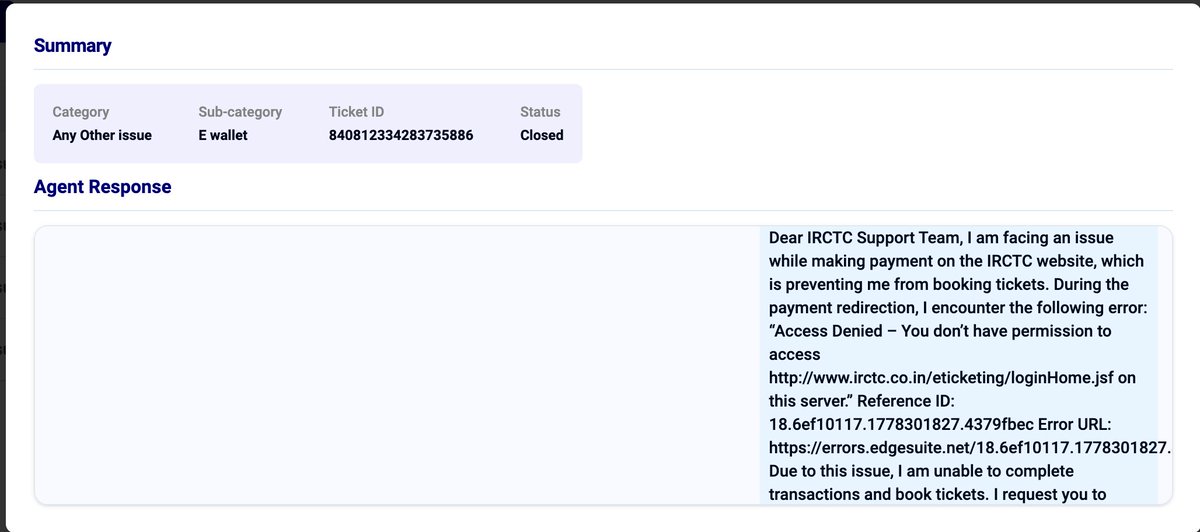Select the Category label
Viewport: 1200px width, 532px height.
click(81, 112)
